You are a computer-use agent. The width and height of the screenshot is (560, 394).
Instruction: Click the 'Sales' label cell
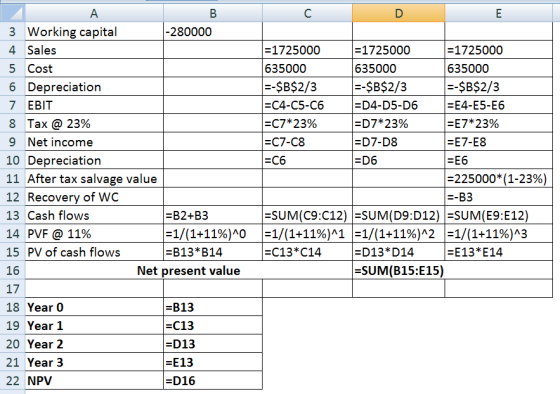click(94, 50)
